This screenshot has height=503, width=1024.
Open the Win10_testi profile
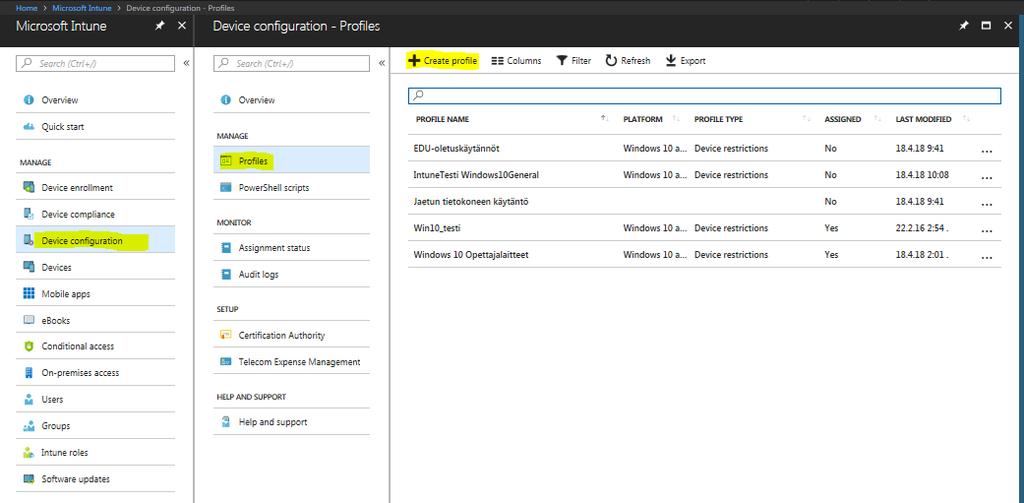click(x=438, y=228)
